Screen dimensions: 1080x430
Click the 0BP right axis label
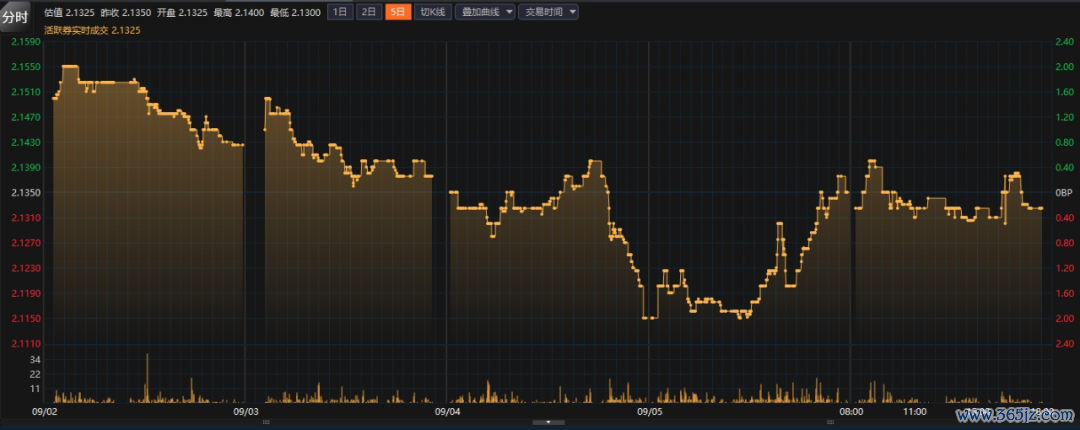pyautogui.click(x=1063, y=193)
